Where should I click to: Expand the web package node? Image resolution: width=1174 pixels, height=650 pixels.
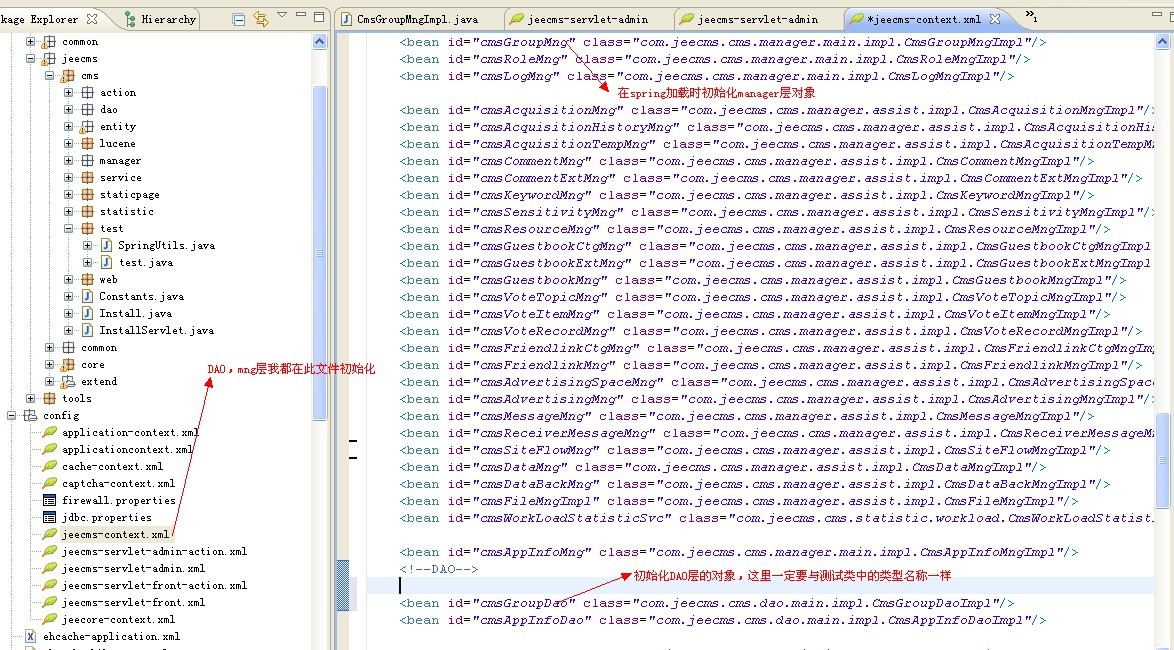tap(68, 279)
